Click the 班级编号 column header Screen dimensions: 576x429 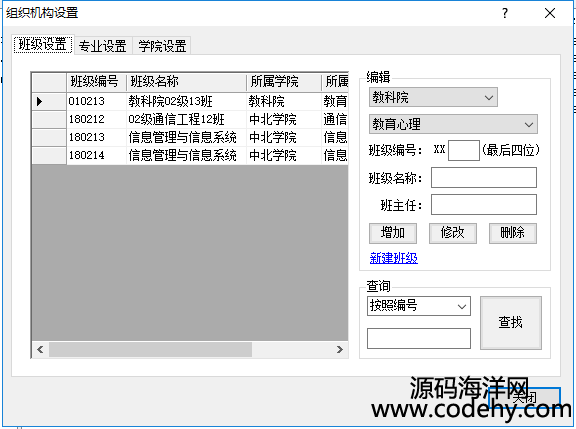tap(96, 82)
